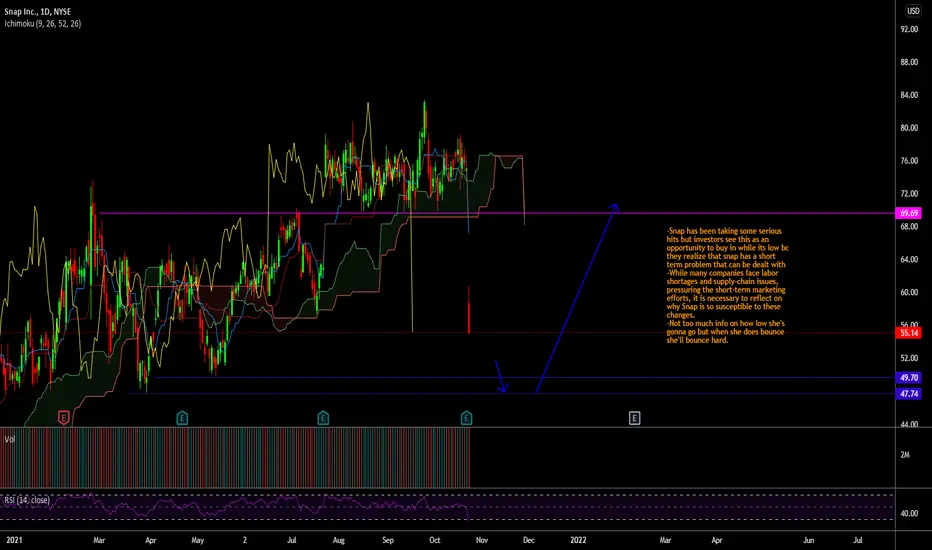This screenshot has width=932, height=550.
Task: Click the red earnings E marker
Action: click(x=64, y=417)
